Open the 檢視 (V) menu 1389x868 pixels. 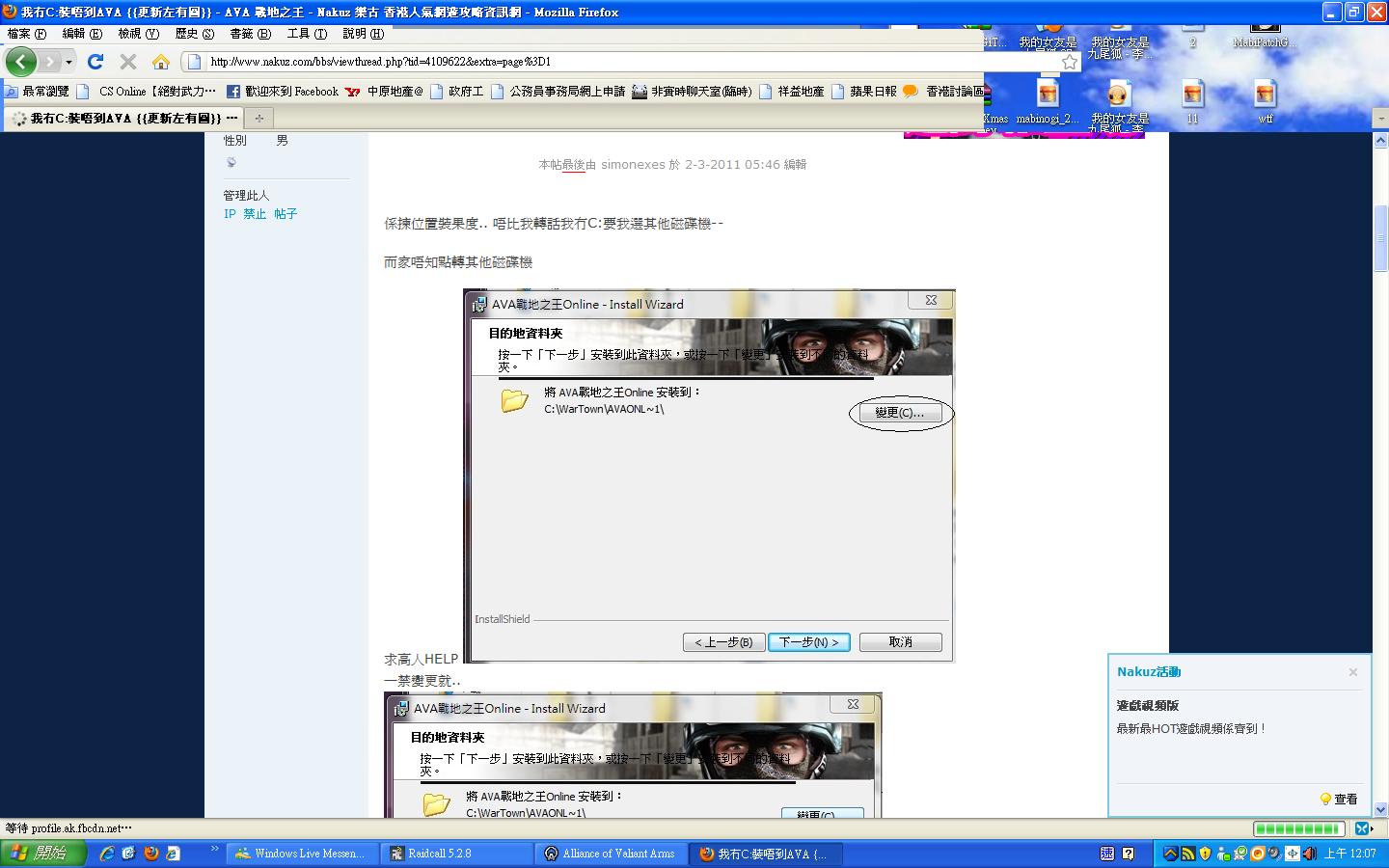(138, 34)
